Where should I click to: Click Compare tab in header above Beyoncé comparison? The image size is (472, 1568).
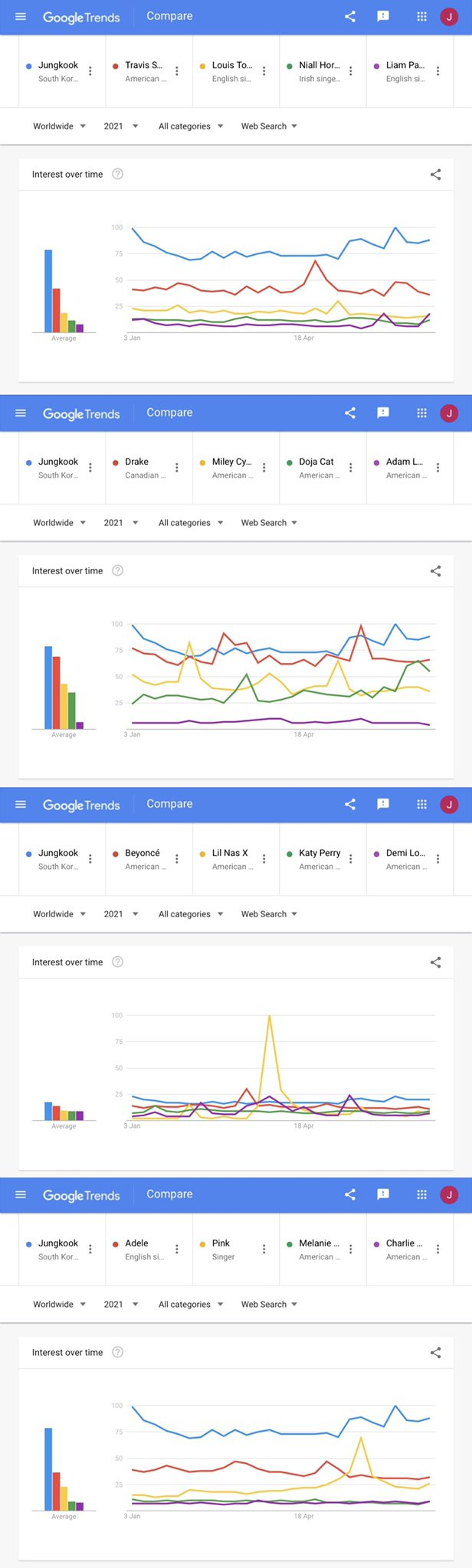pos(169,804)
